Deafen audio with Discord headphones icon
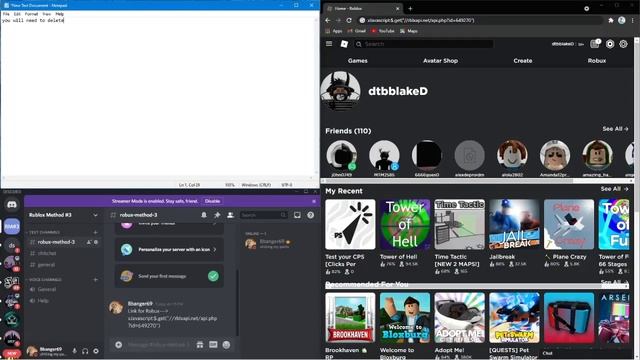 coord(85,351)
